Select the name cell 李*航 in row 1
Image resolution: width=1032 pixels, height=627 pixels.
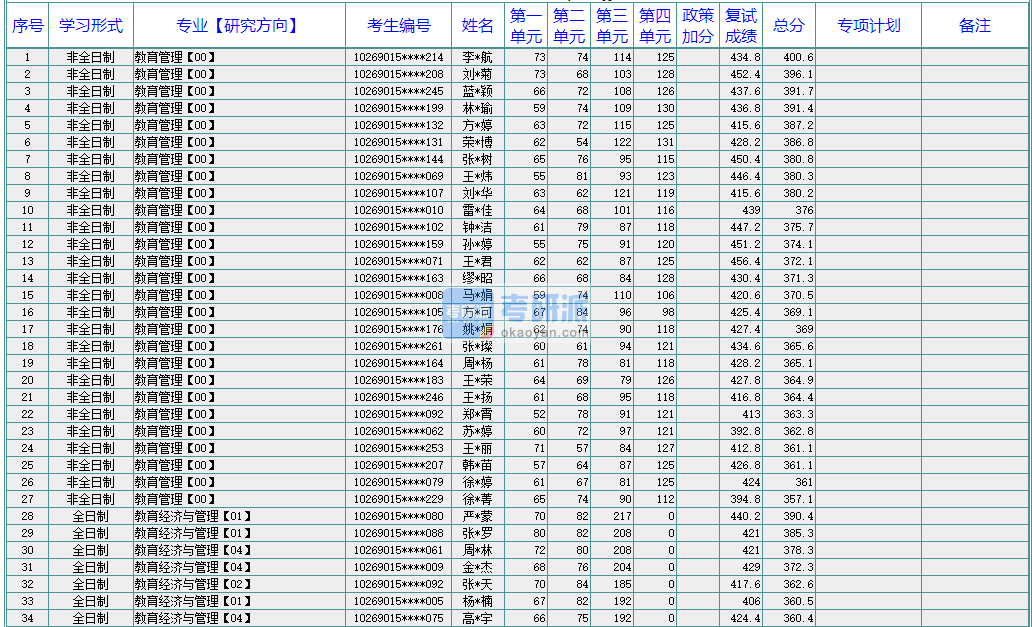click(x=478, y=57)
